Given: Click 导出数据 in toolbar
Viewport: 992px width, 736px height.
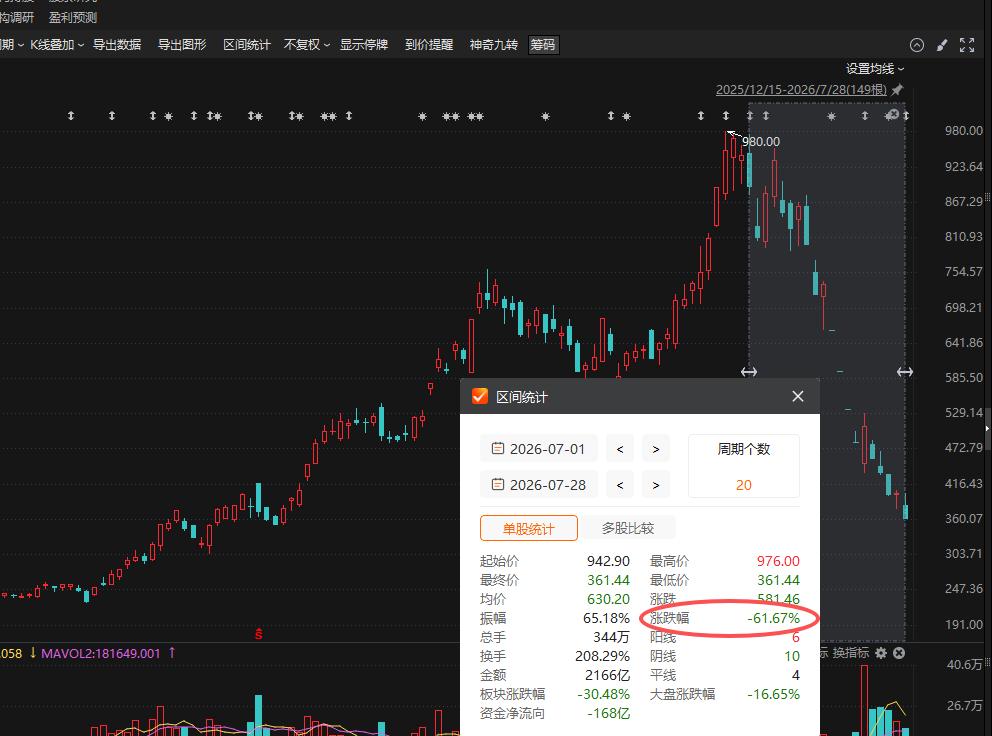Looking at the screenshot, I should (117, 45).
